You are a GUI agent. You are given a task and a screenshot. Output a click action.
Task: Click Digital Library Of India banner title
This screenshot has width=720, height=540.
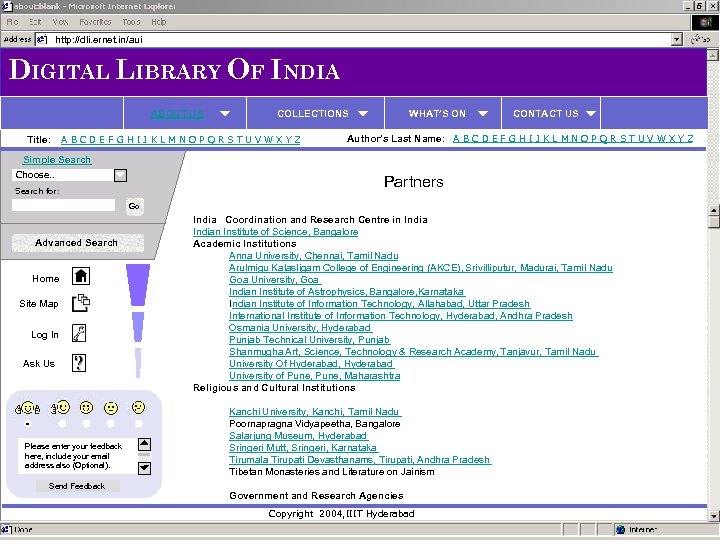tap(174, 69)
